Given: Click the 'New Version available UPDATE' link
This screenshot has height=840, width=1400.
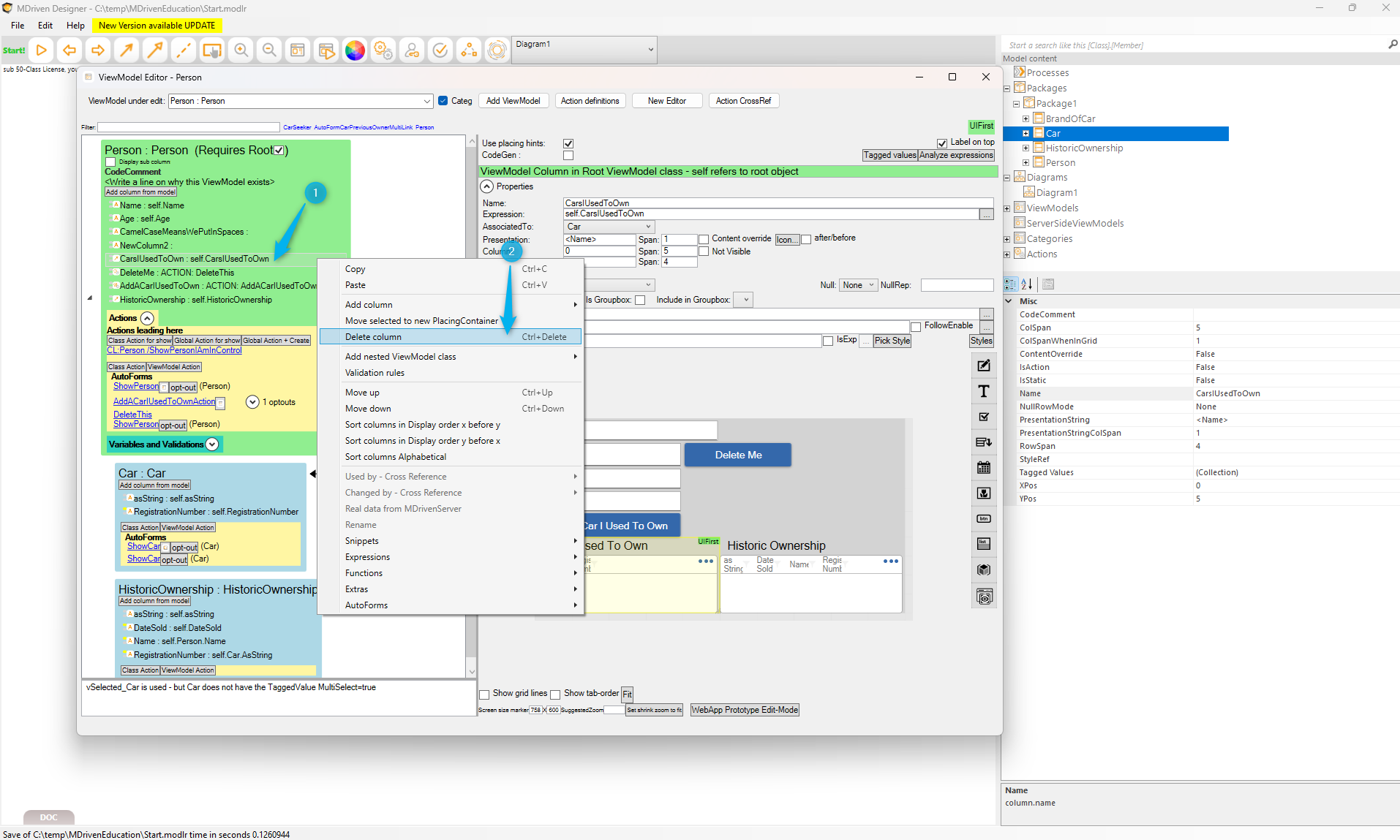Looking at the screenshot, I should 157,26.
